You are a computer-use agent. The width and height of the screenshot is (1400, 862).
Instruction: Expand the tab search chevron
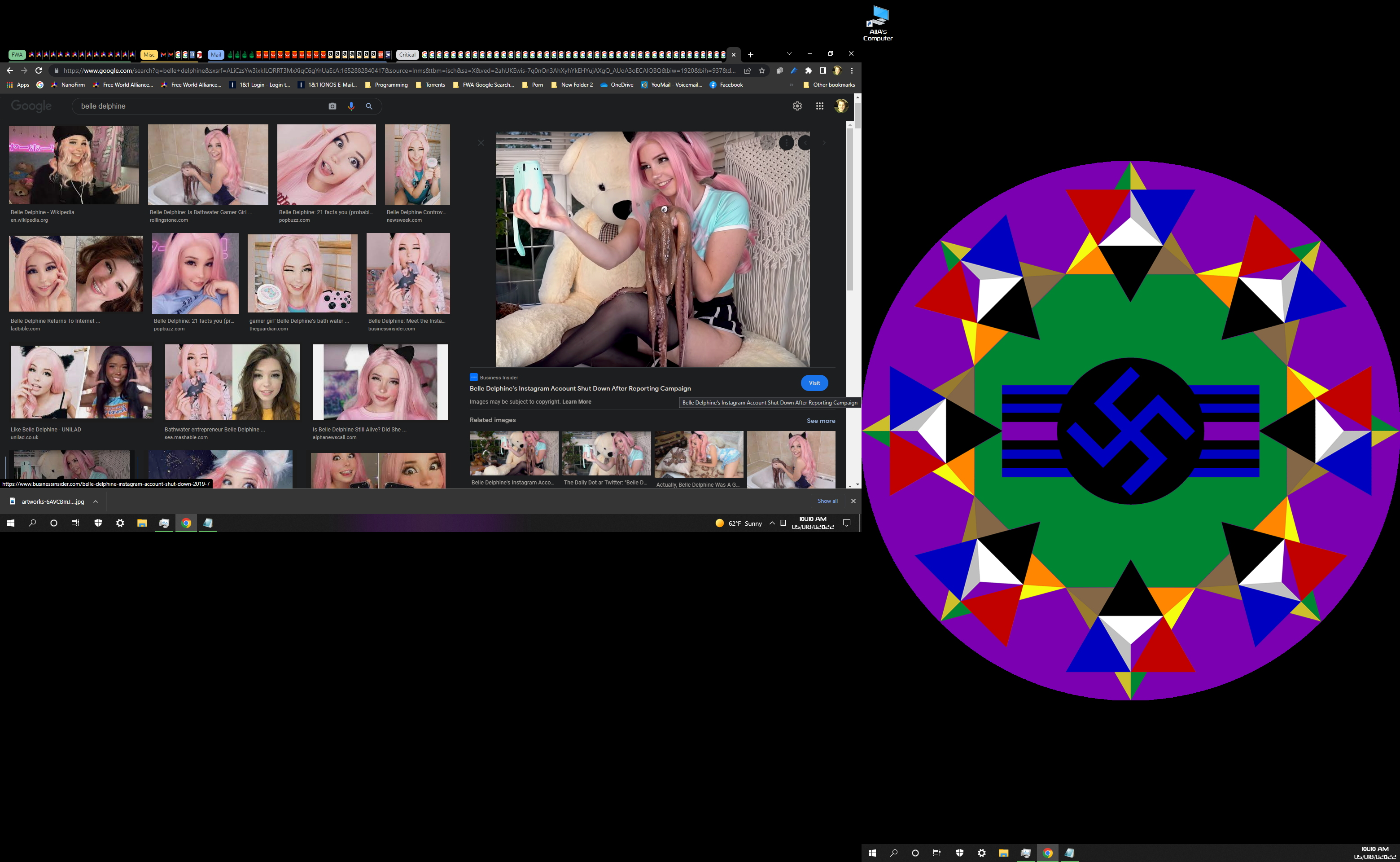(788, 53)
